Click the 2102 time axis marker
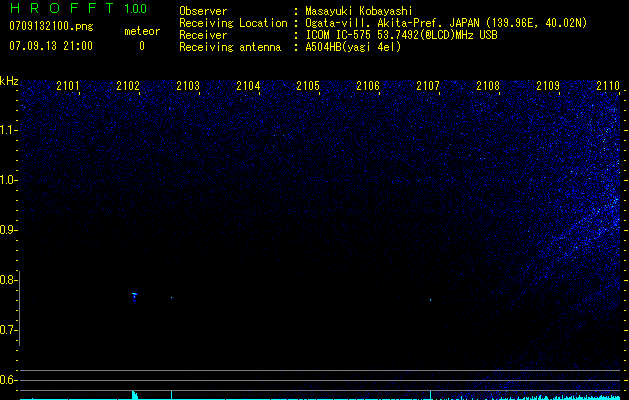 click(x=128, y=85)
